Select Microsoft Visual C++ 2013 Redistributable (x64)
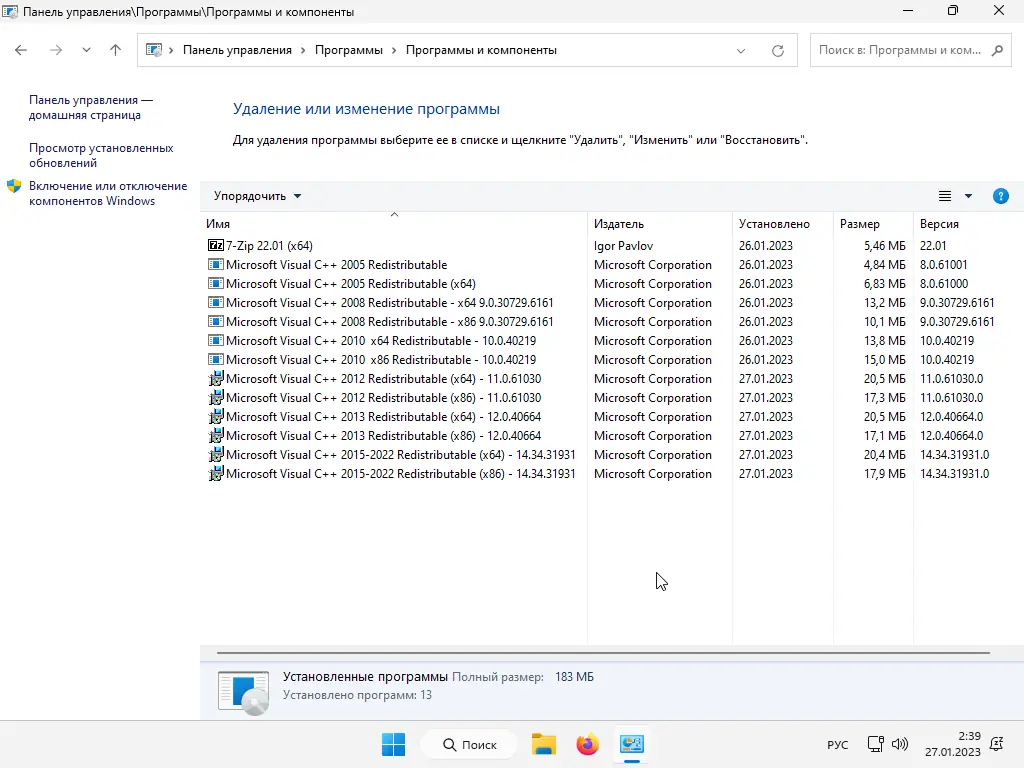Viewport: 1024px width, 768px height. (383, 417)
